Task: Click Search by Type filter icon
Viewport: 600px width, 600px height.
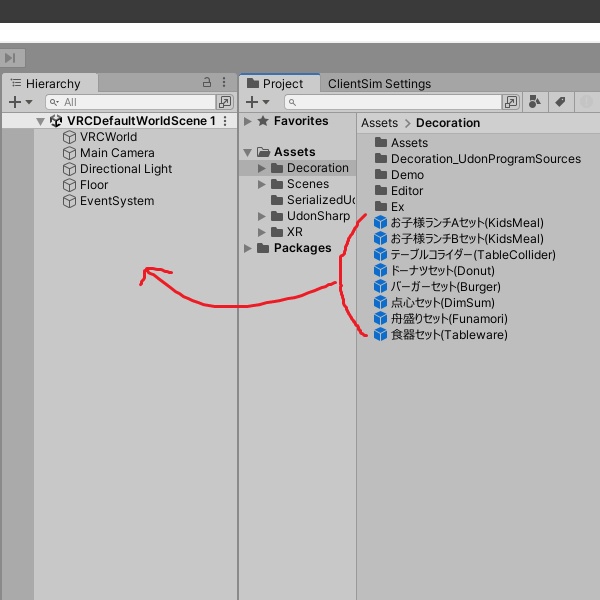Action: coord(535,102)
